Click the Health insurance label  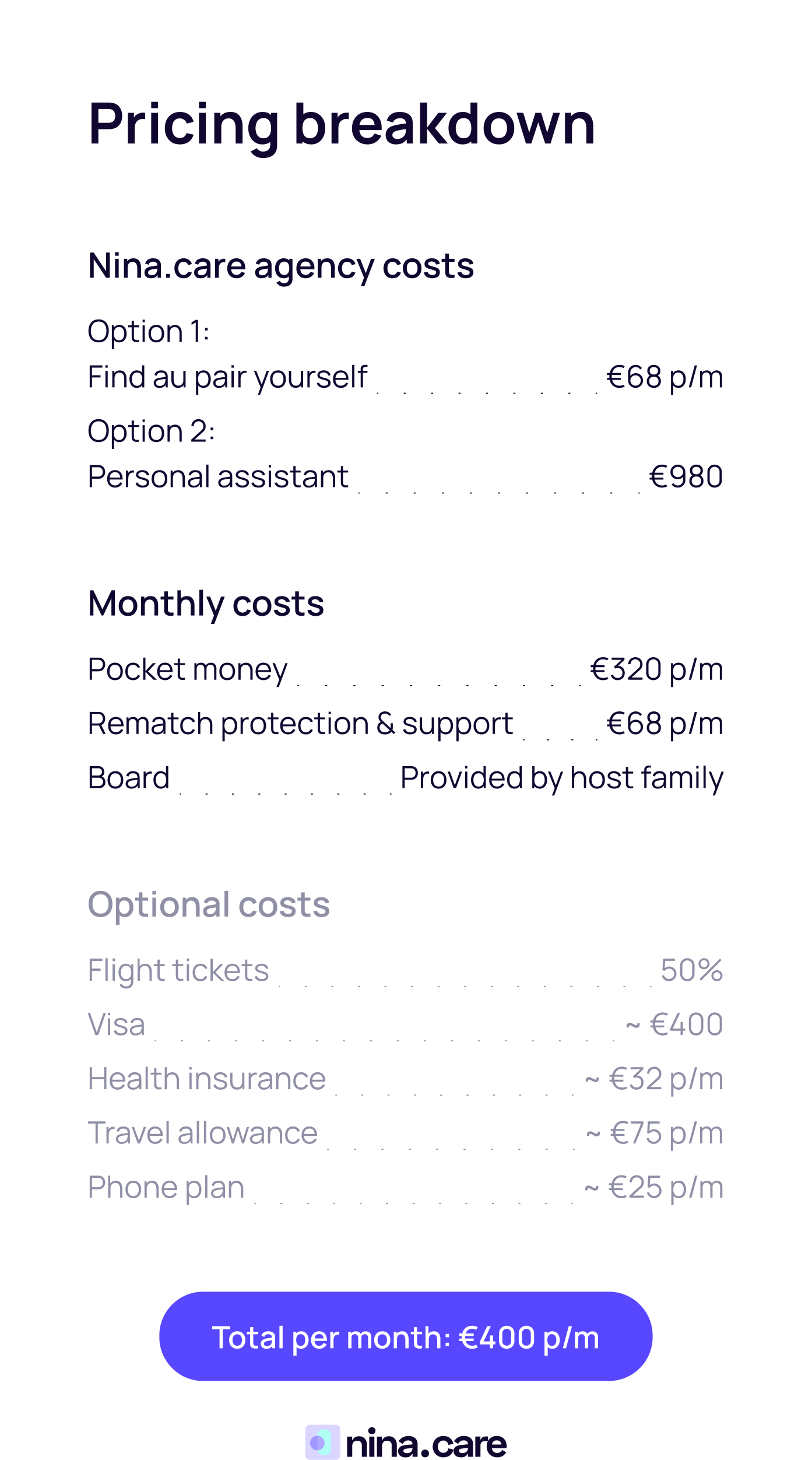[x=206, y=1079]
